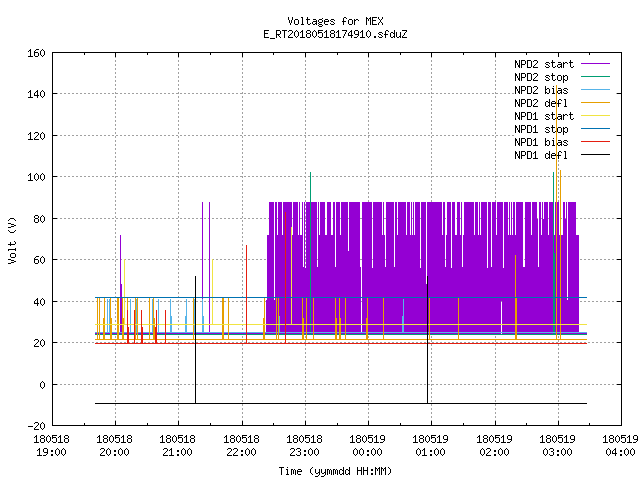Click the 'NPD1 defl' legend label
The width and height of the screenshot is (640, 480).
click(541, 156)
